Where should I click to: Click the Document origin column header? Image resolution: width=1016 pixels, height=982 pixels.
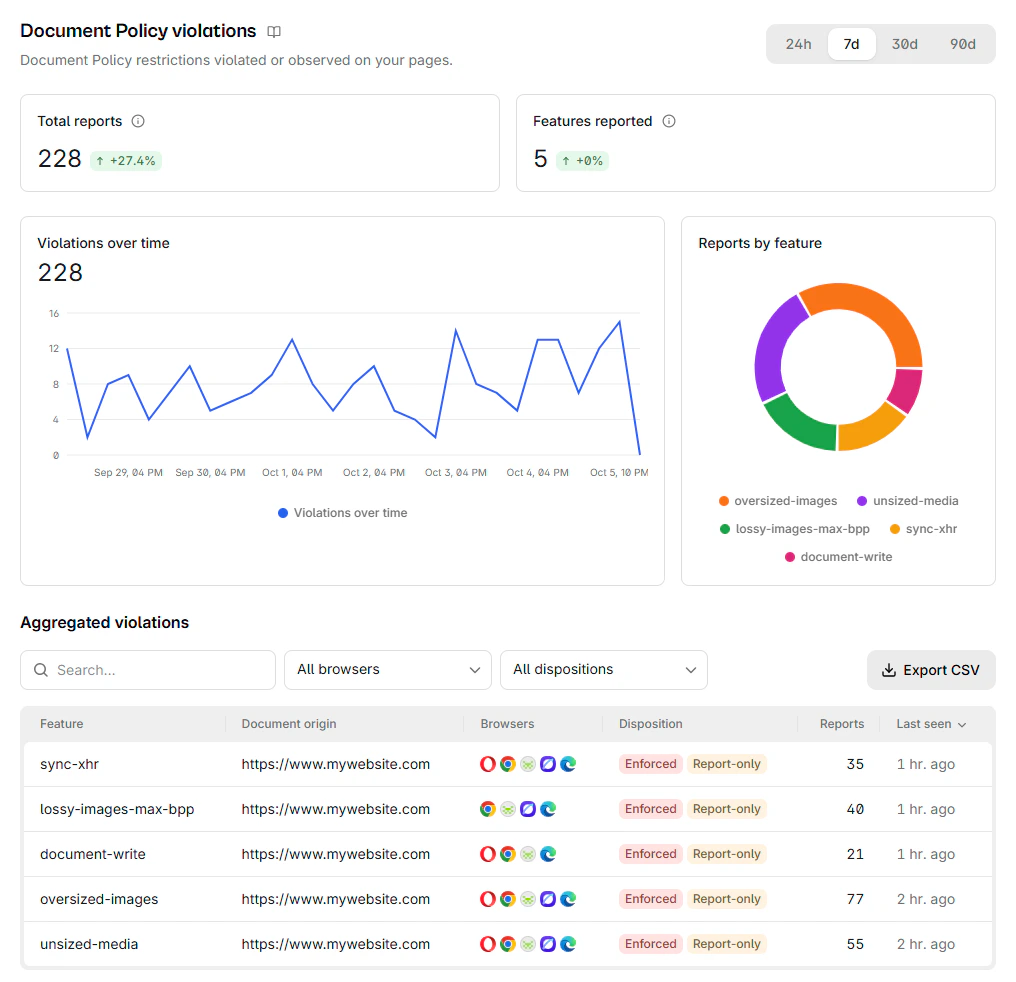(289, 724)
